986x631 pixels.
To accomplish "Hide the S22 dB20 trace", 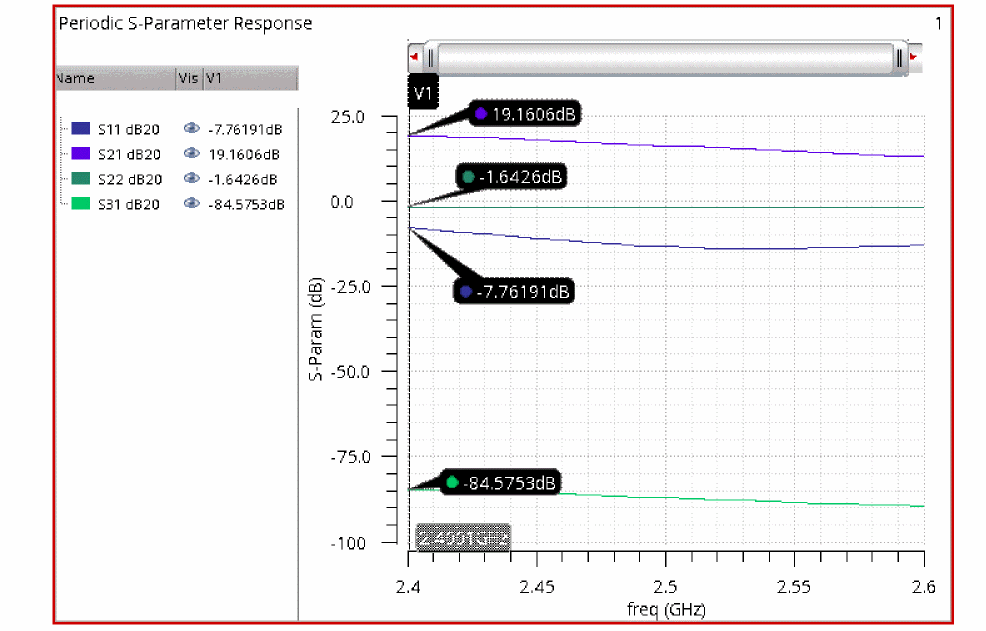I will click(192, 179).
